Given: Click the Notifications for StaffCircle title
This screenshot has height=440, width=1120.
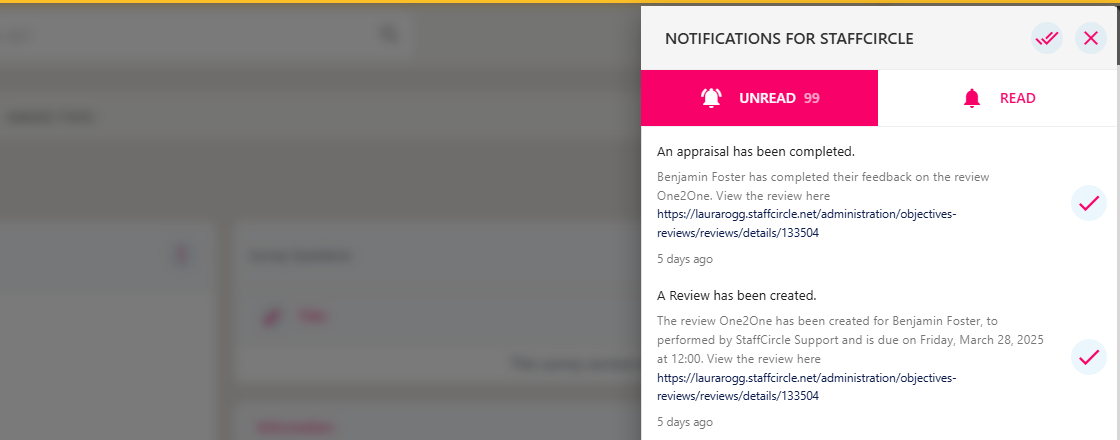Looking at the screenshot, I should [x=789, y=39].
